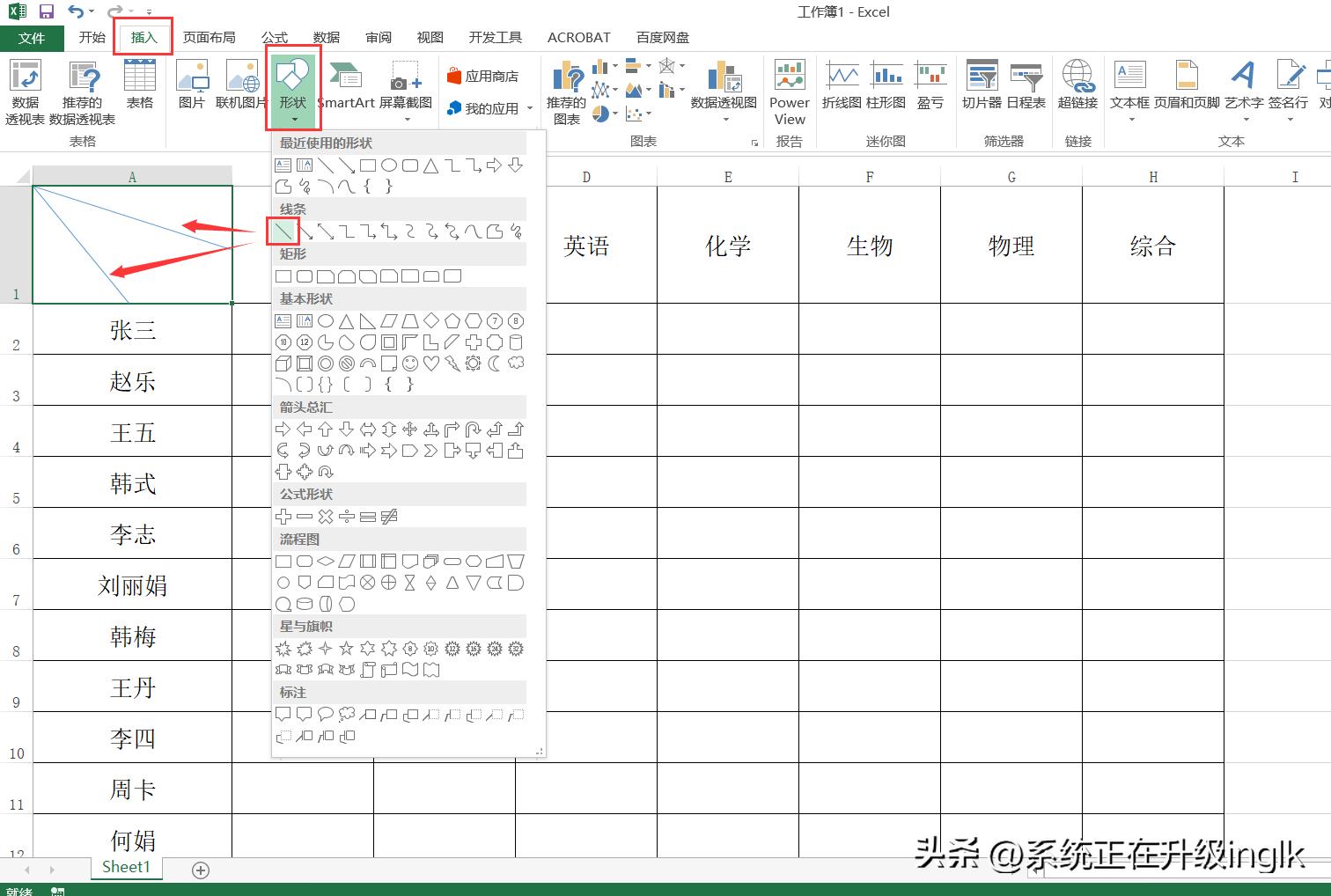Select the straight Line shape under 线条

click(283, 231)
